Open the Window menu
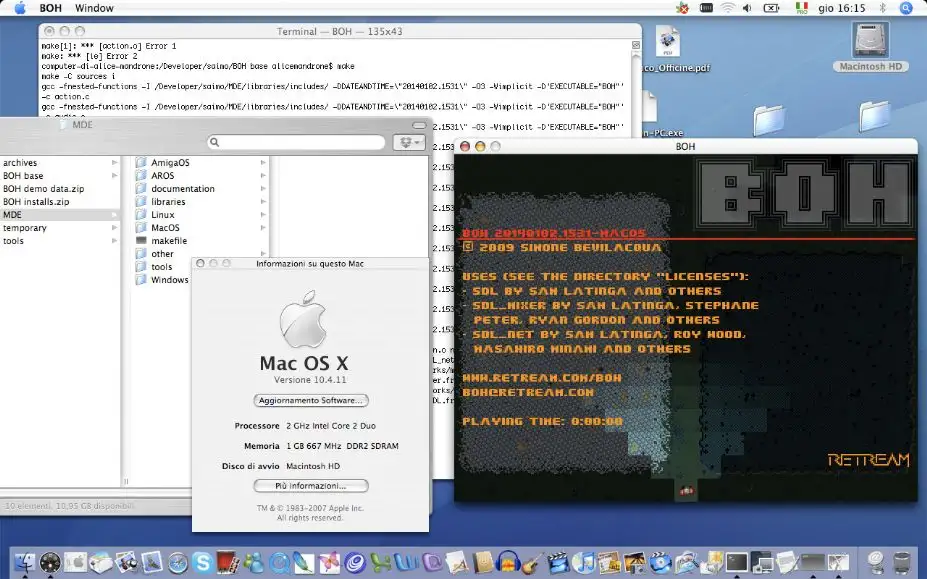The image size is (927, 579). point(94,8)
